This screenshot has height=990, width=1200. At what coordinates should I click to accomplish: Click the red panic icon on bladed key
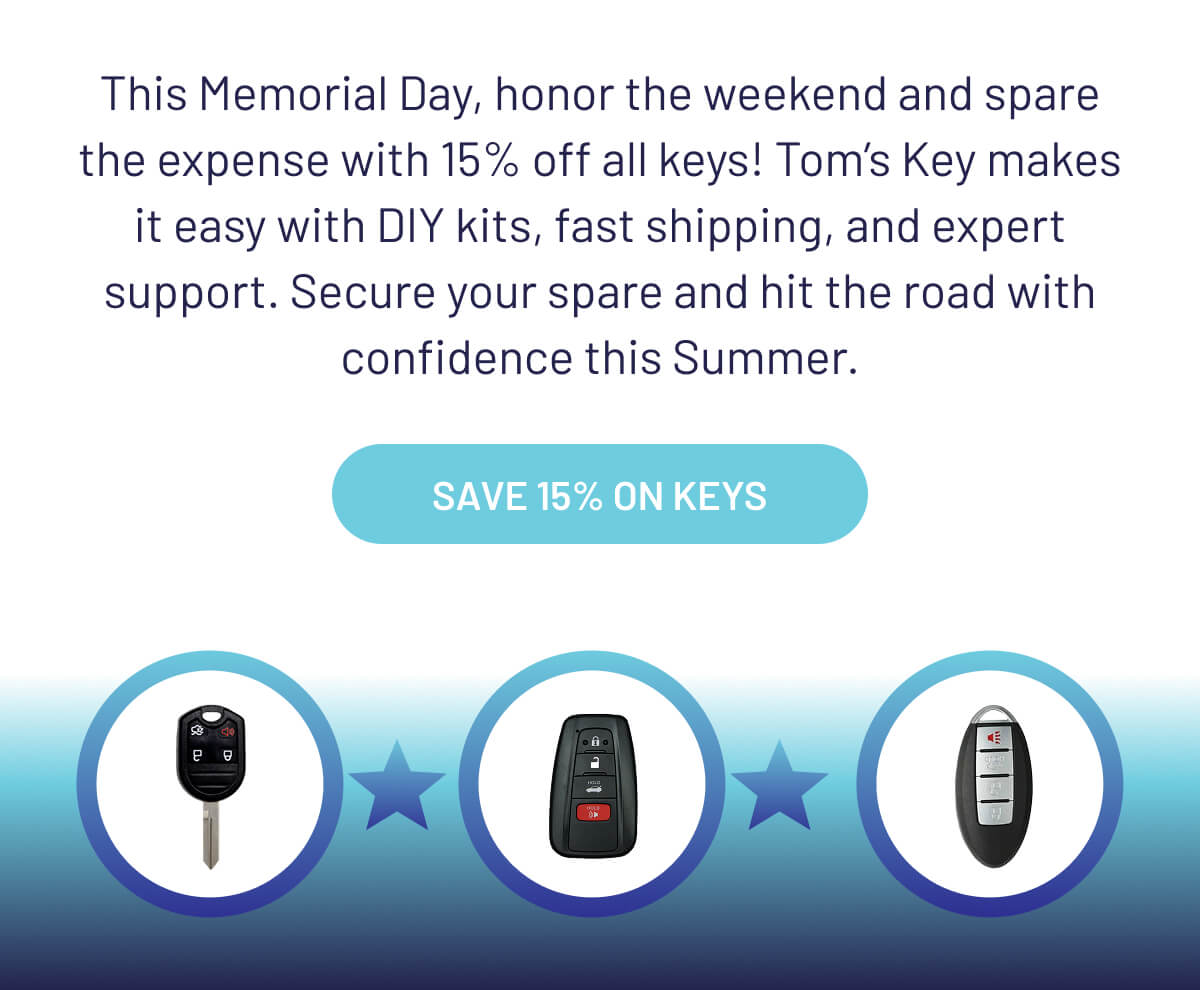pos(228,732)
